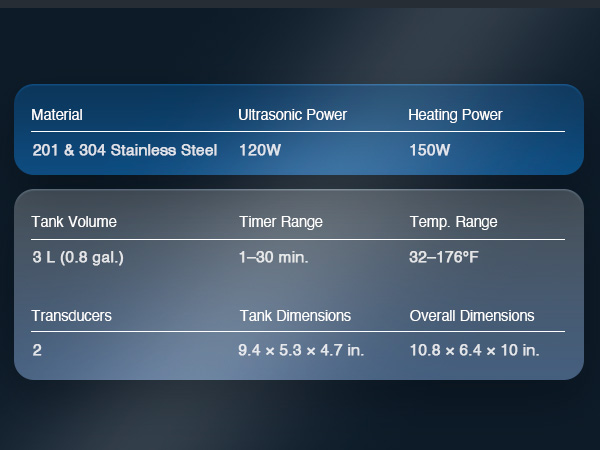The image size is (600, 450).
Task: Select the 10.8 × 6.4 × 10 in. value
Action: coord(474,351)
